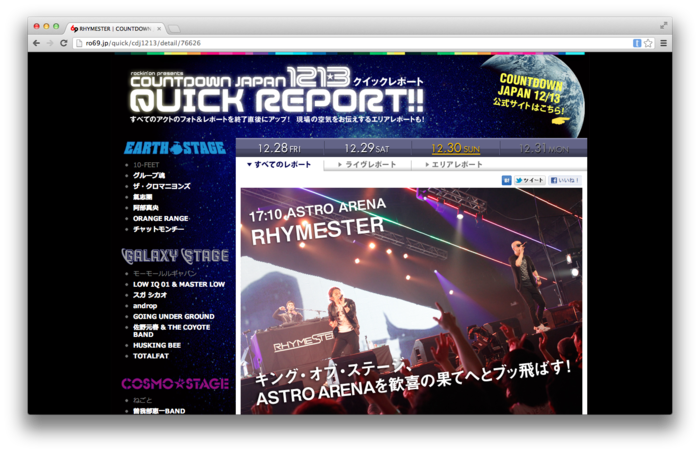Open the 曽我部恵一BAND report link
The image size is (700, 453).
click(x=159, y=411)
